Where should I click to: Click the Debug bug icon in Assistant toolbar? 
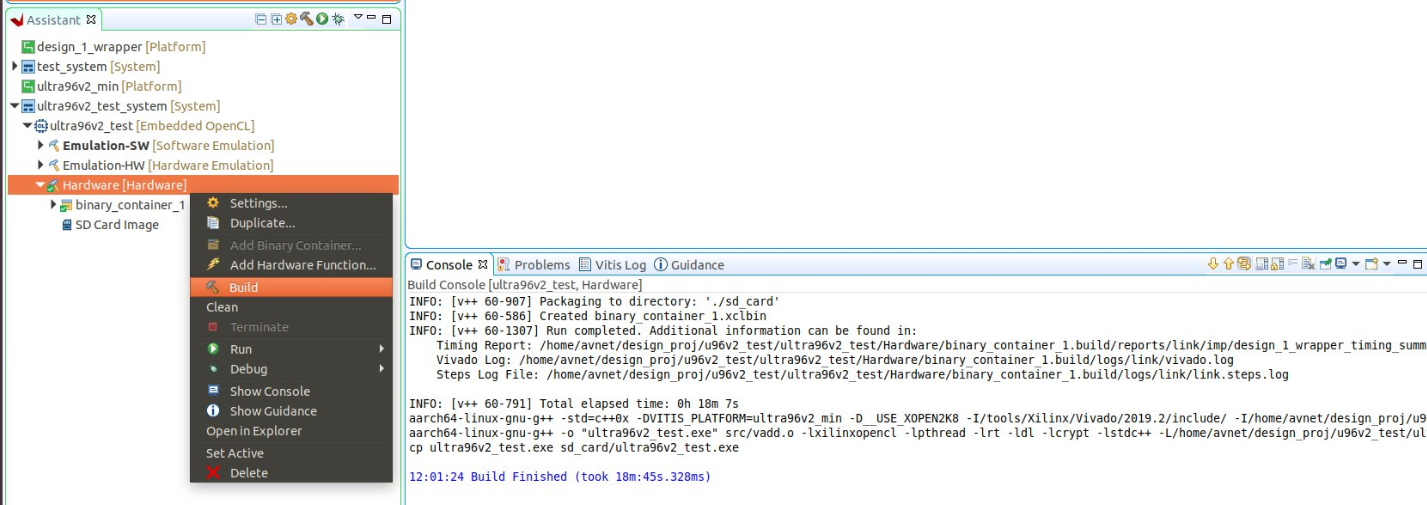(x=338, y=19)
